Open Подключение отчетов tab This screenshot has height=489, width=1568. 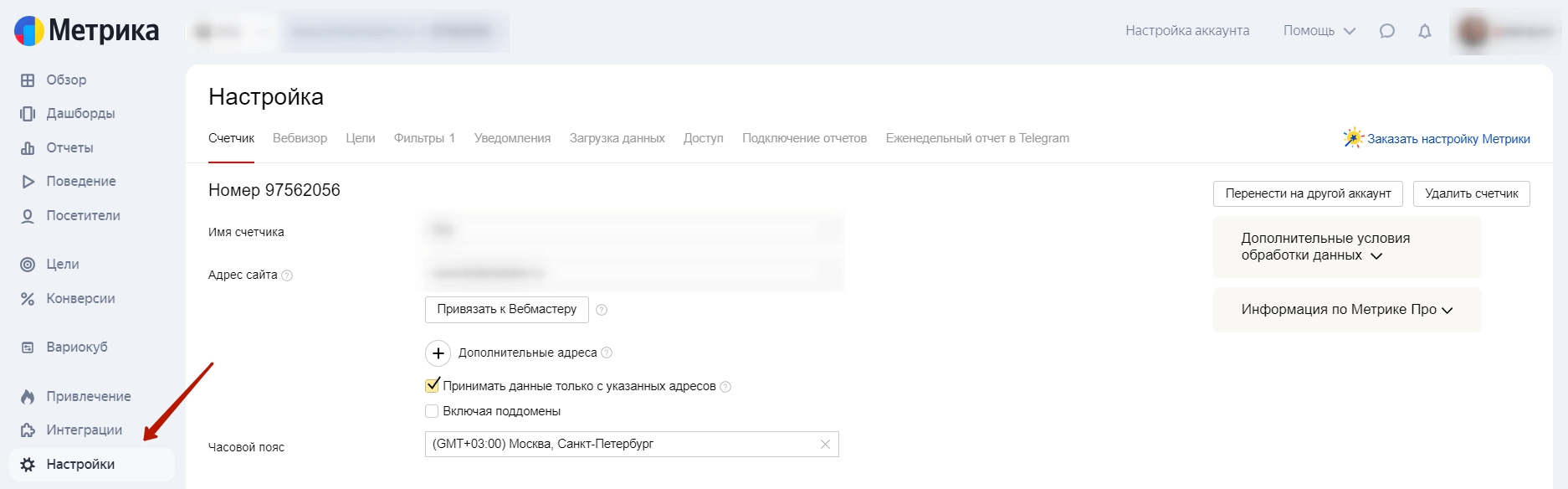(x=804, y=139)
